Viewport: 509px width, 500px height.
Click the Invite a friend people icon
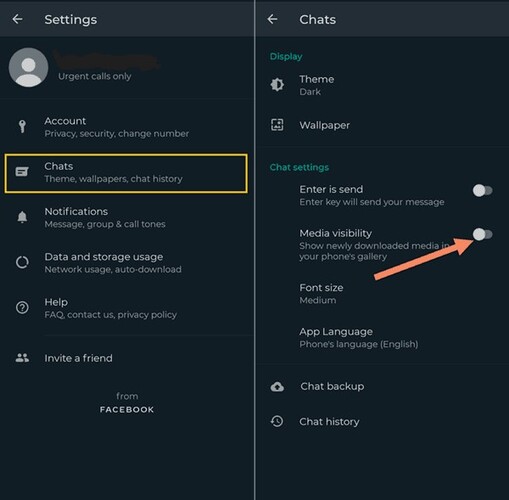pos(22,358)
